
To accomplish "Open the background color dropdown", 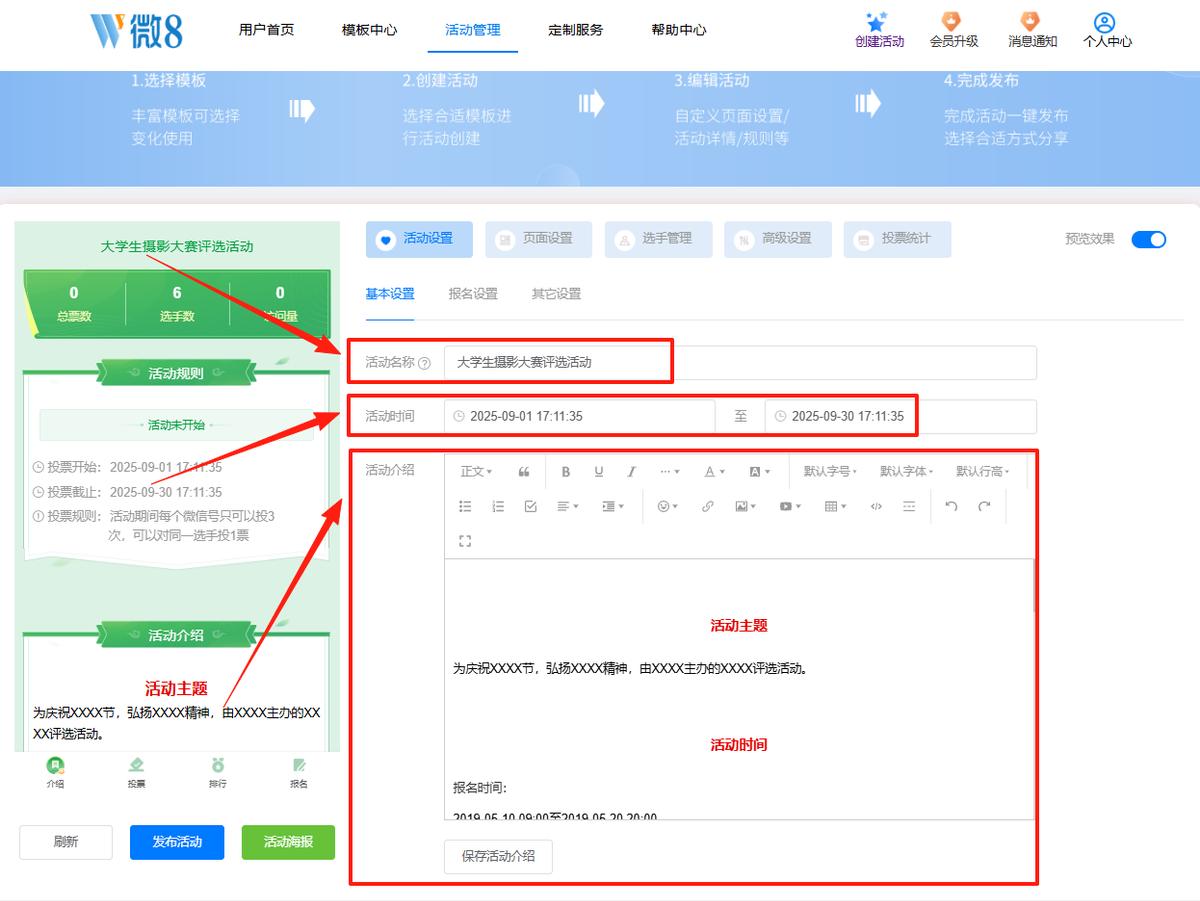I will [759, 472].
